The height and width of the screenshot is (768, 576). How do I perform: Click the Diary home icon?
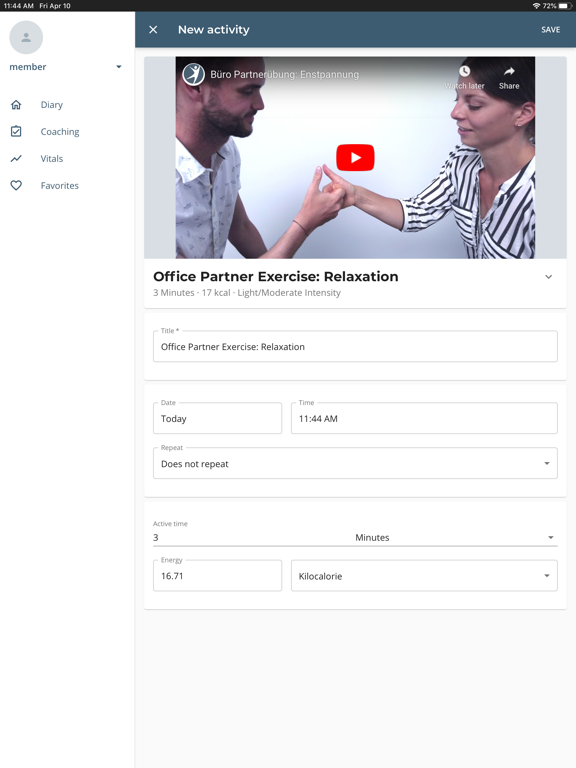click(16, 104)
